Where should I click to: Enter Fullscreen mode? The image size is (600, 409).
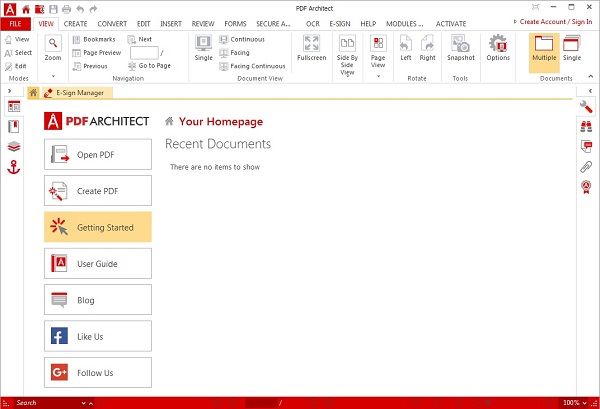[x=311, y=48]
